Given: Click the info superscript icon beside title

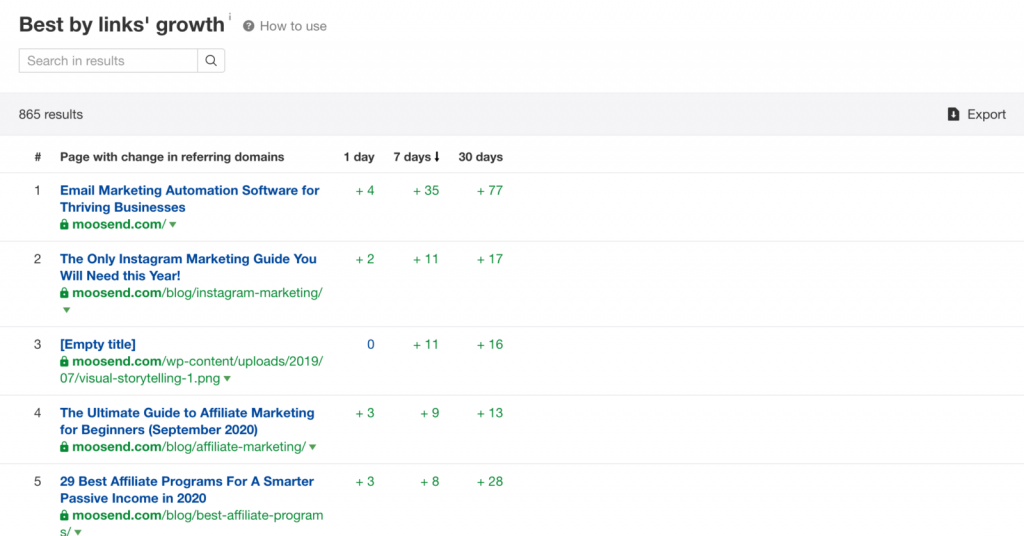Looking at the screenshot, I should pos(230,17).
